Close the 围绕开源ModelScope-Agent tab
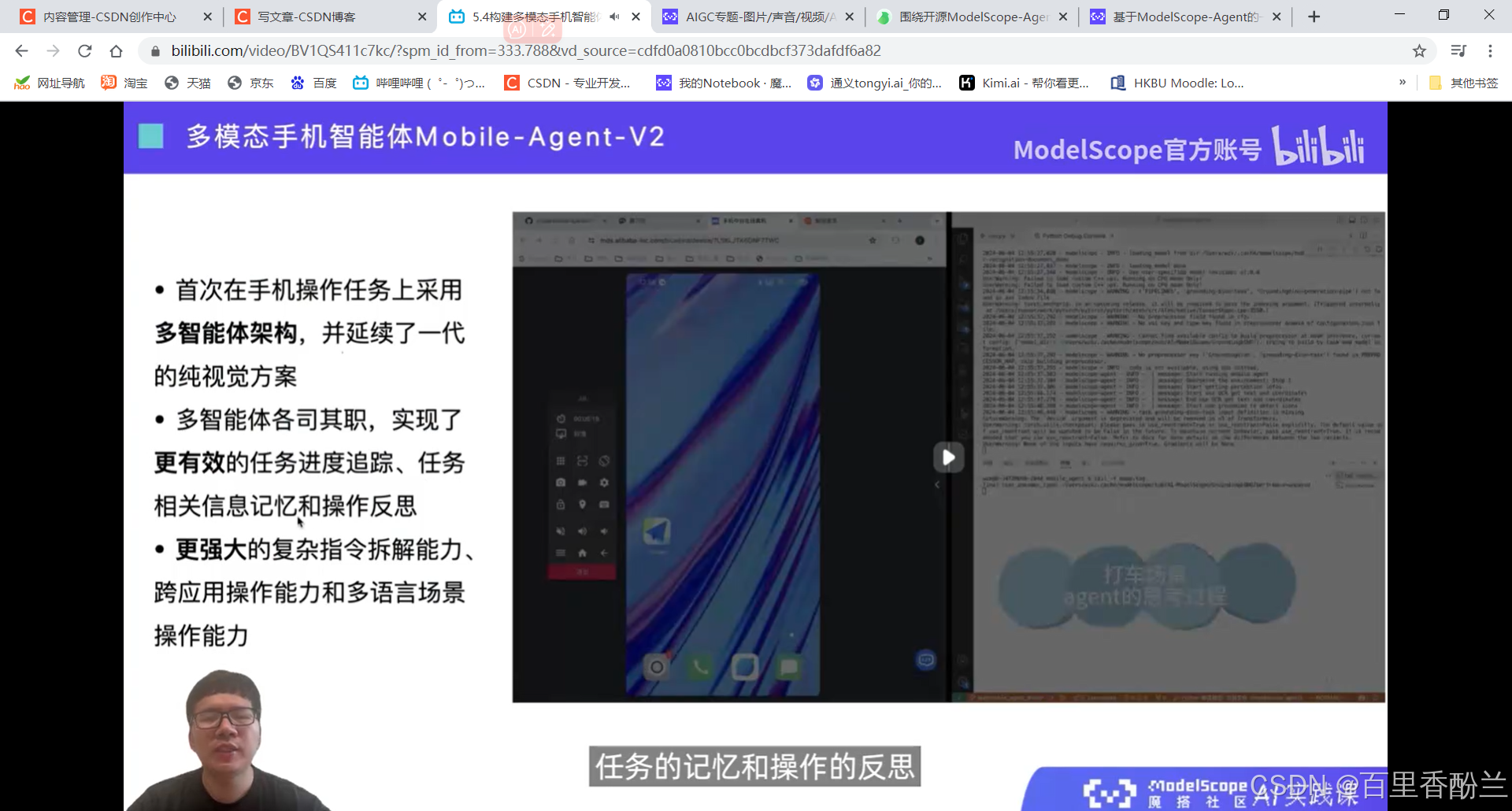The width and height of the screenshot is (1512, 811). (1063, 17)
